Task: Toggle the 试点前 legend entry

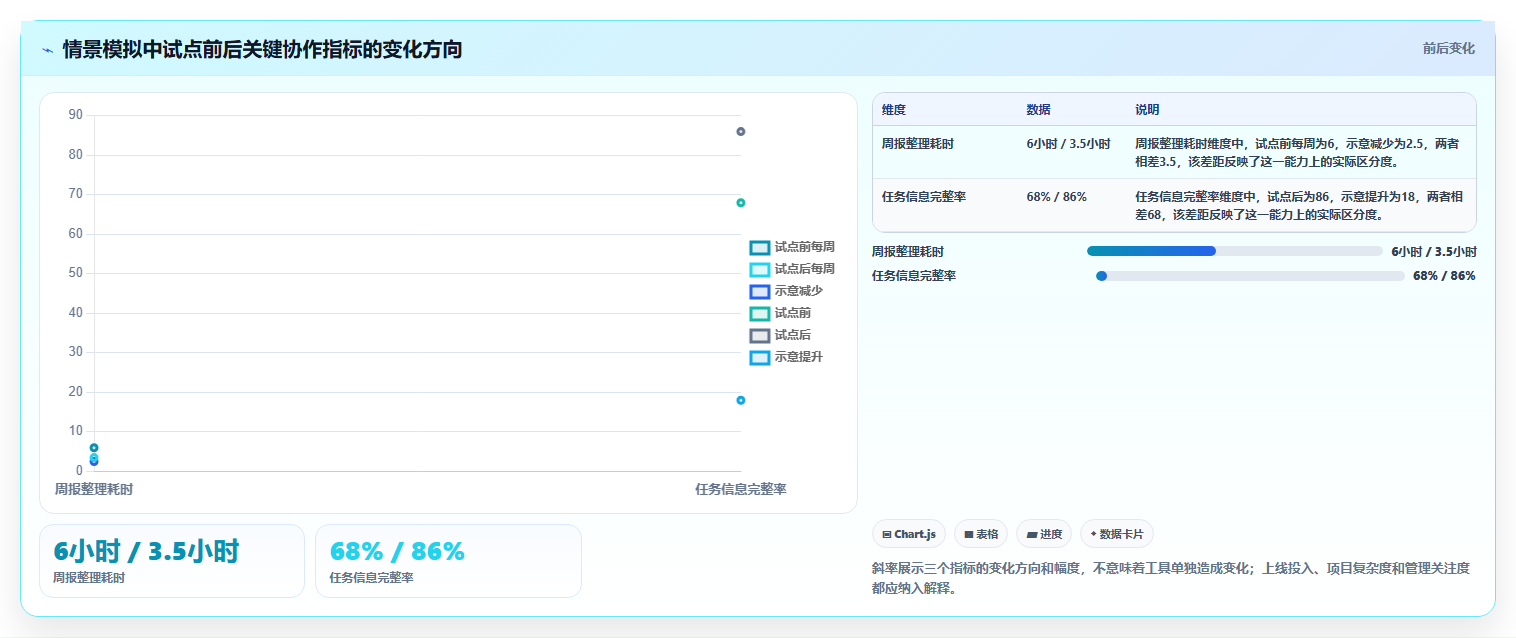Action: coord(781,313)
